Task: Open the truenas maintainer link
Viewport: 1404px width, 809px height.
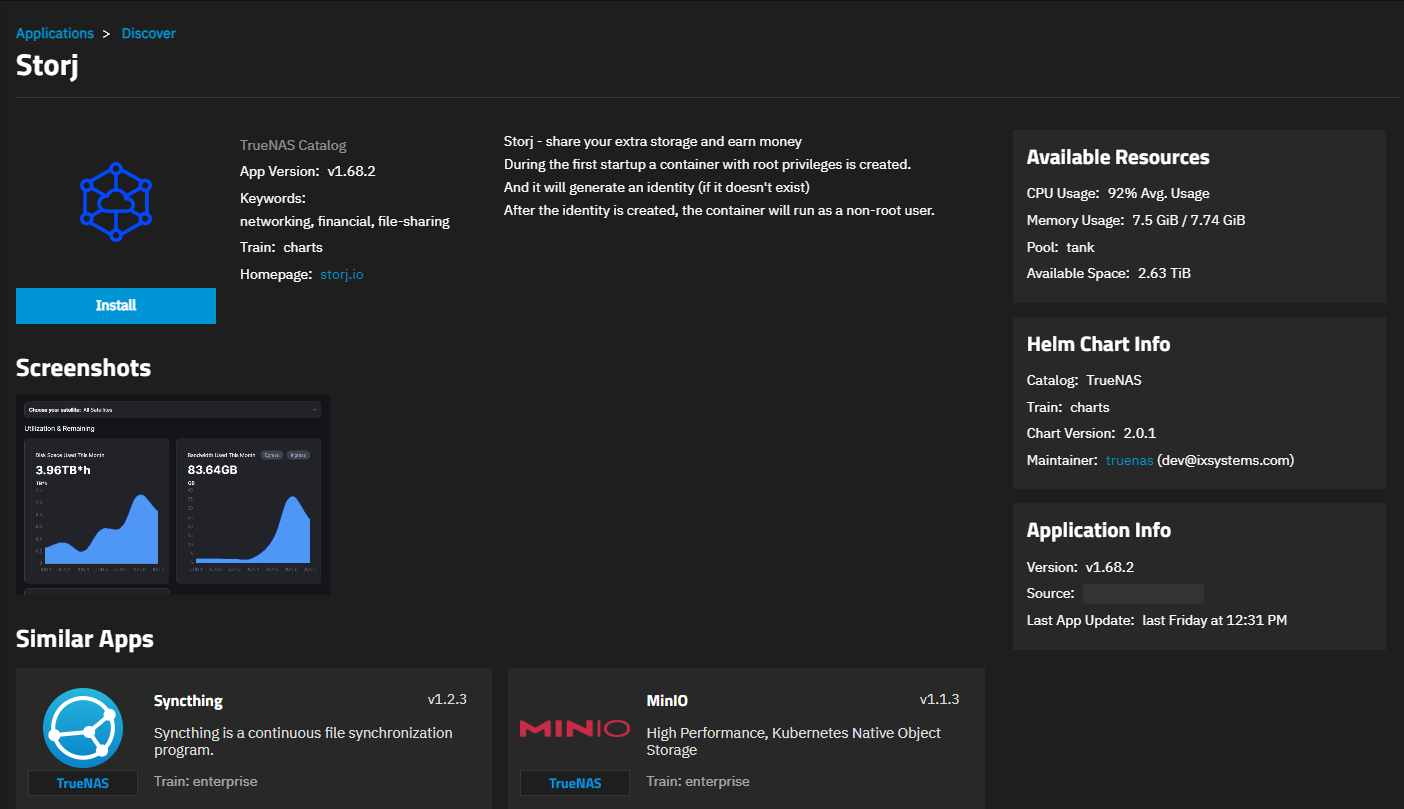Action: (x=1129, y=460)
